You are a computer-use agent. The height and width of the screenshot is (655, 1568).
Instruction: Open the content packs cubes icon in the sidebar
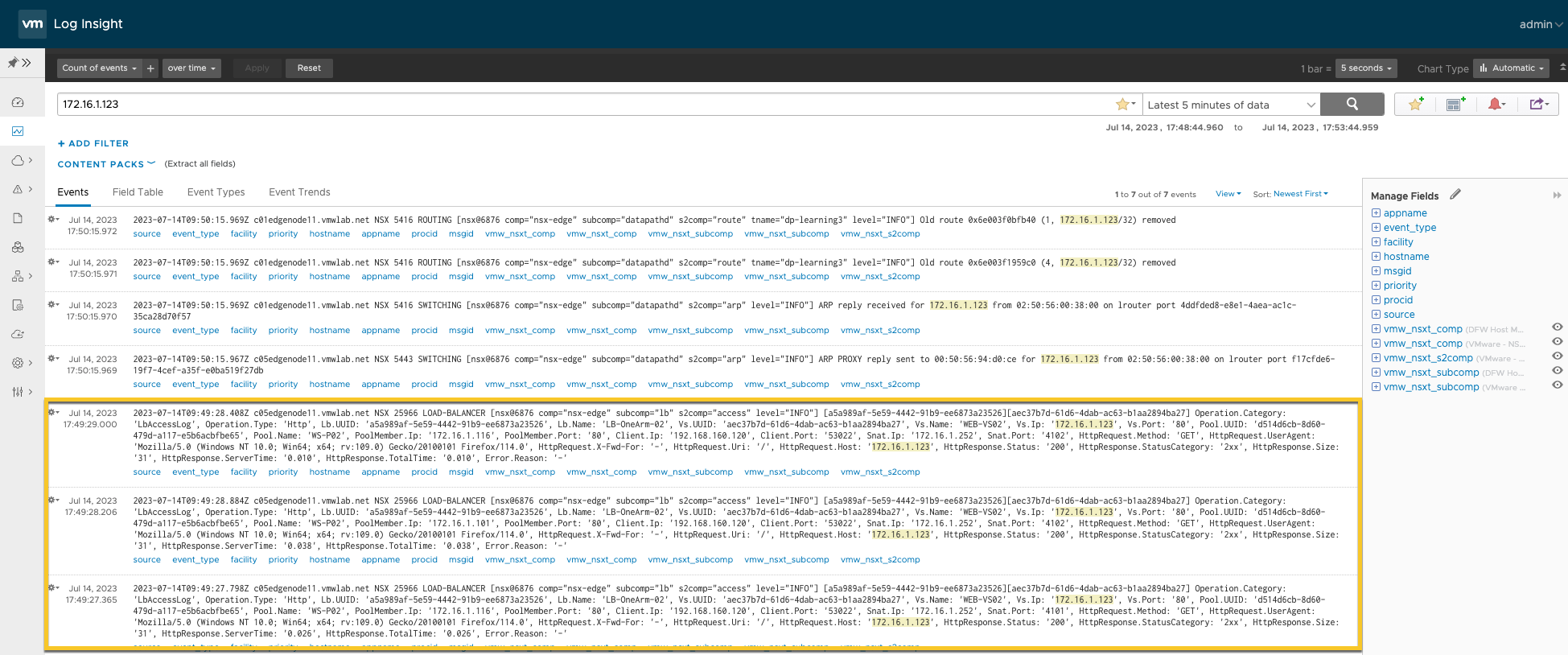[x=18, y=247]
